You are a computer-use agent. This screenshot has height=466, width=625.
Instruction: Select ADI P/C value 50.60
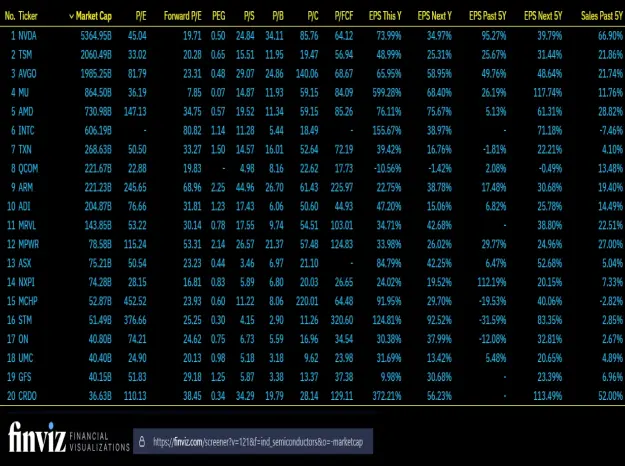(x=309, y=206)
